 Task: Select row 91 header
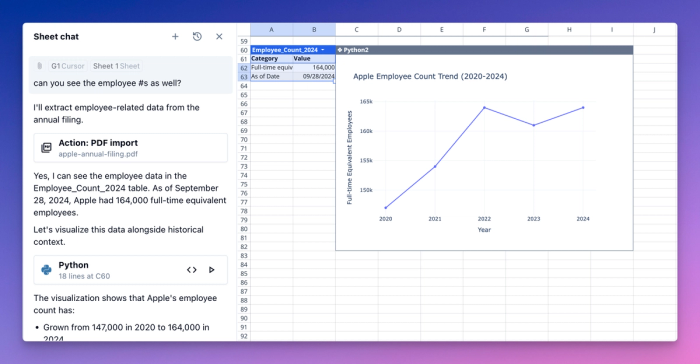coord(244,327)
